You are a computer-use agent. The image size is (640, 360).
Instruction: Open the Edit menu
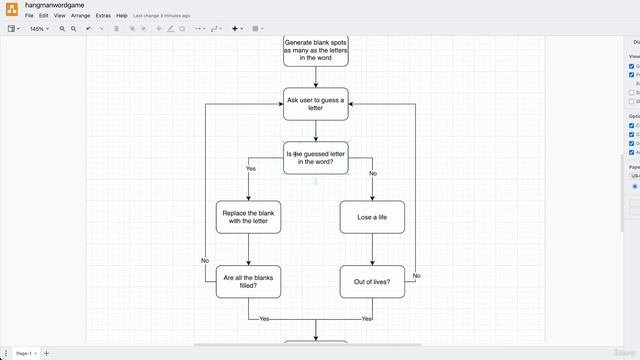(43, 16)
